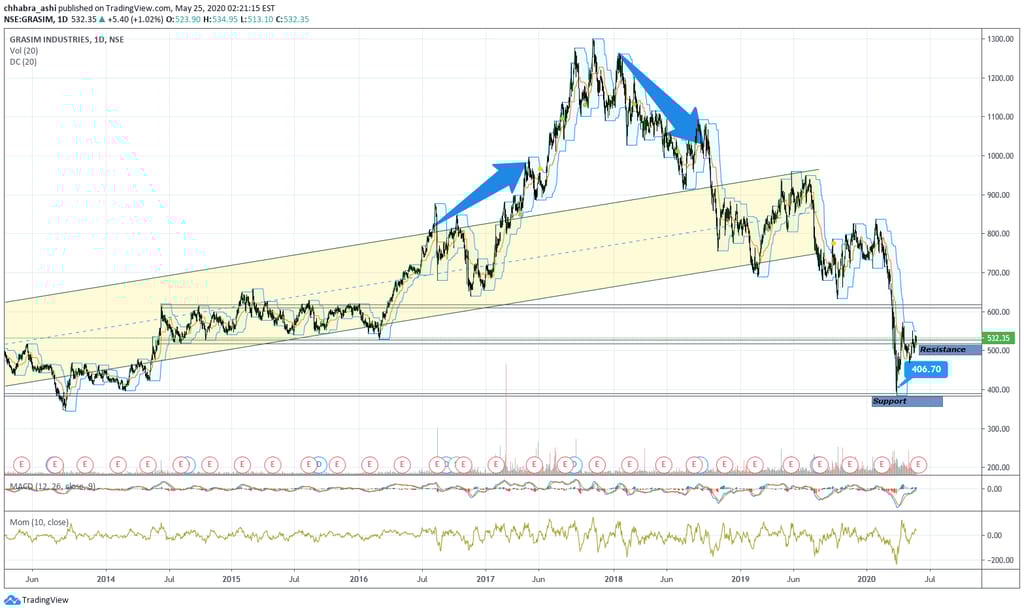Click the 1300.00 price axis label
The height and width of the screenshot is (612, 1024).
[1000, 39]
